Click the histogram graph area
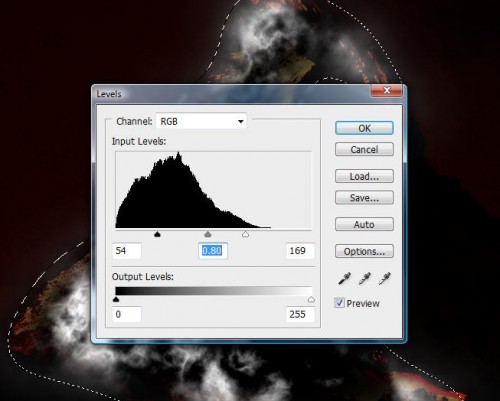The width and height of the screenshot is (500, 401). [213, 190]
